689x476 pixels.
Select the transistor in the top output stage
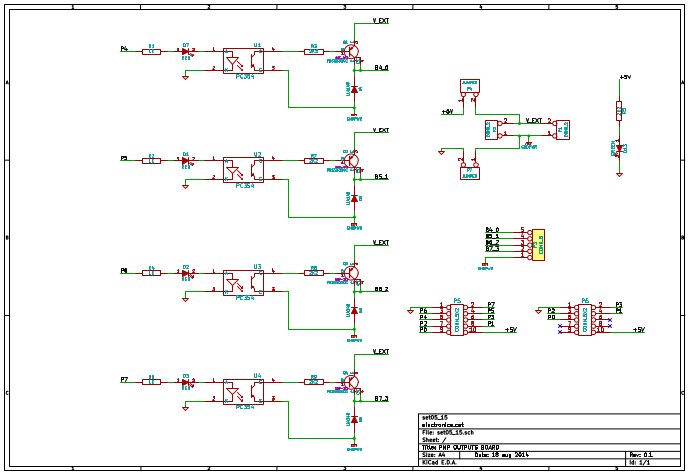pyautogui.click(x=352, y=51)
